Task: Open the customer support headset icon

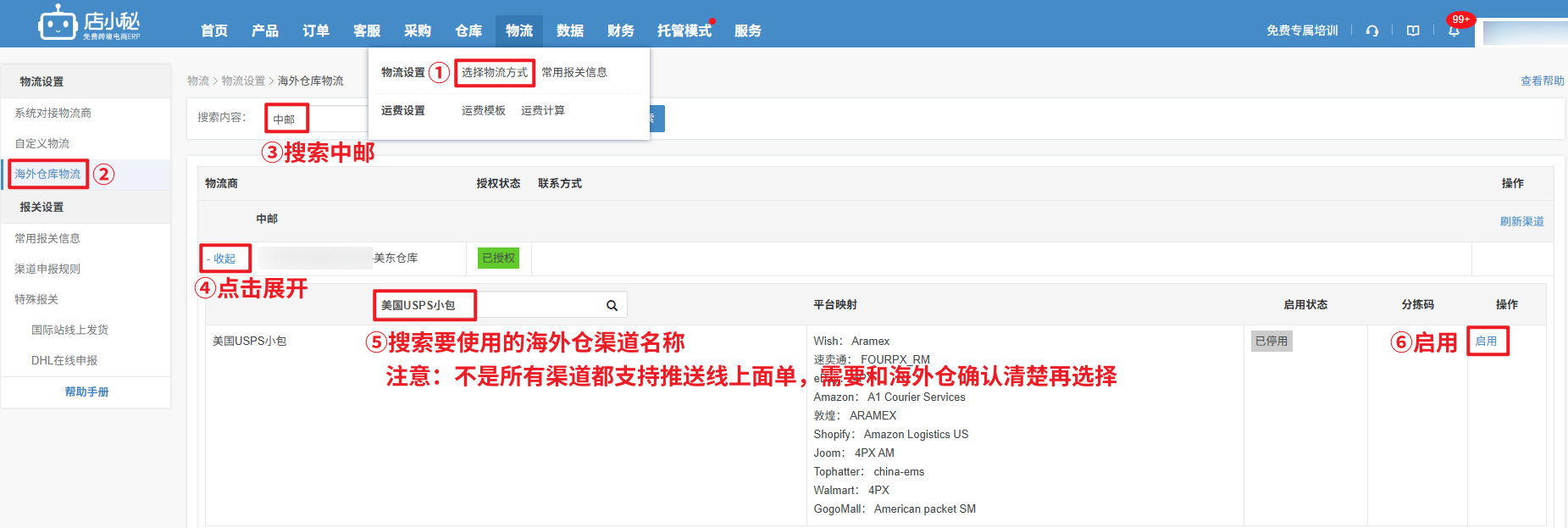Action: point(1372,31)
